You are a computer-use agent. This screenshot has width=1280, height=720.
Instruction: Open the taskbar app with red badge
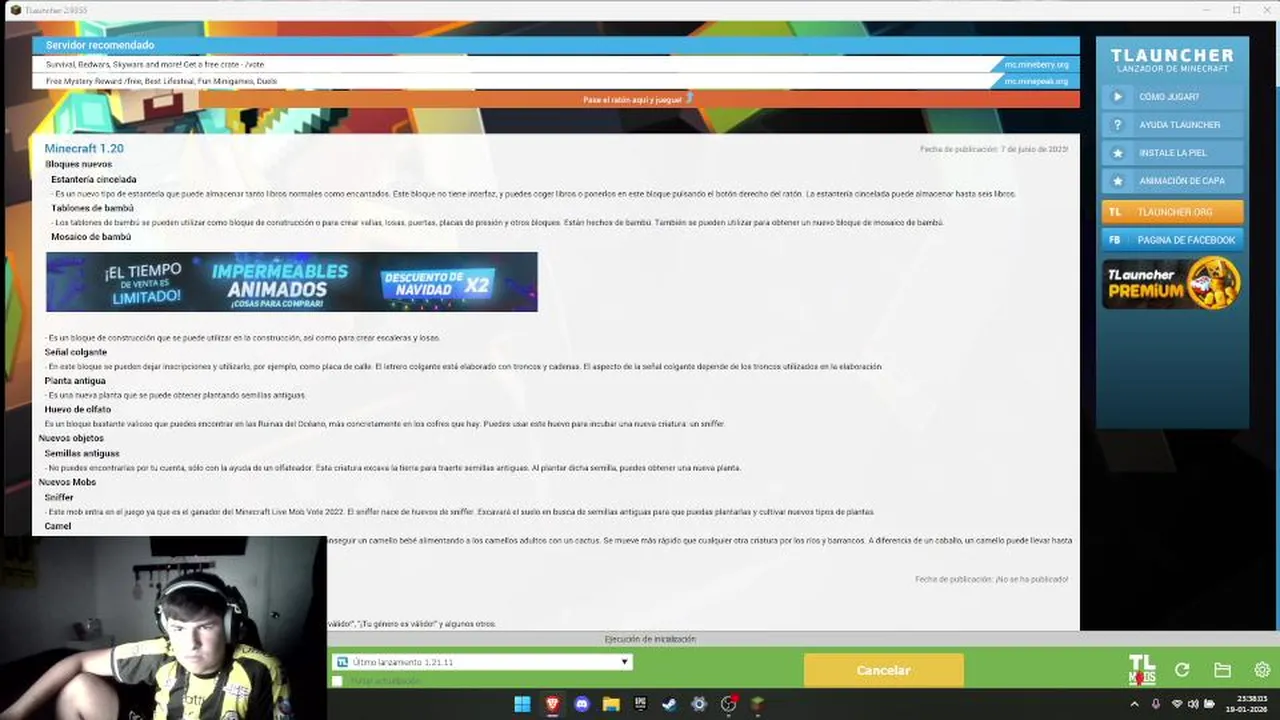click(728, 704)
